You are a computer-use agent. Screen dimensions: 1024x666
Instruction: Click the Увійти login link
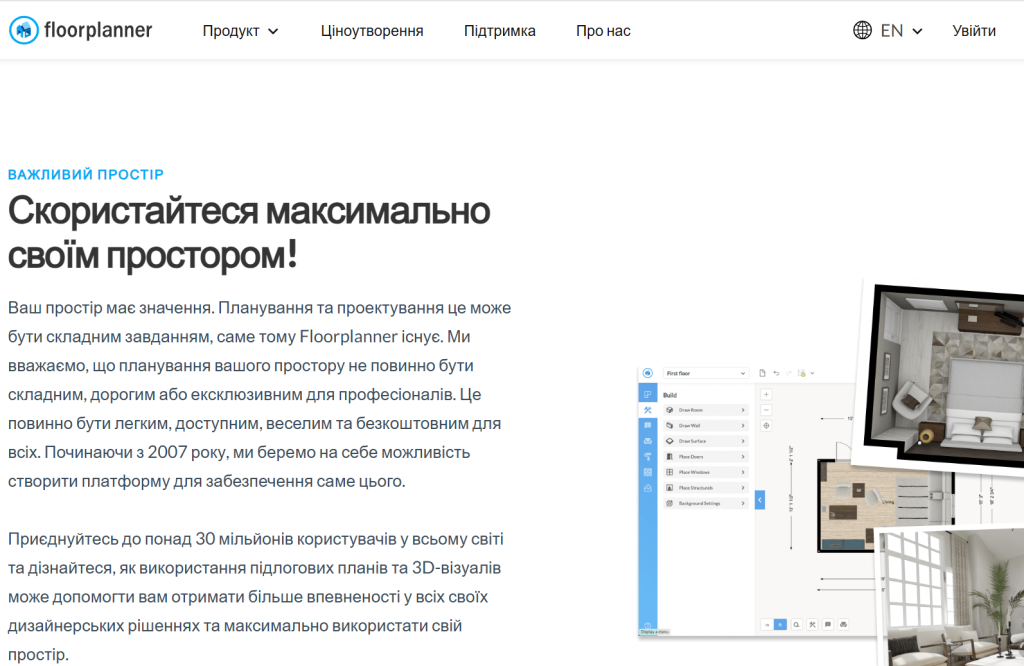[x=974, y=31]
